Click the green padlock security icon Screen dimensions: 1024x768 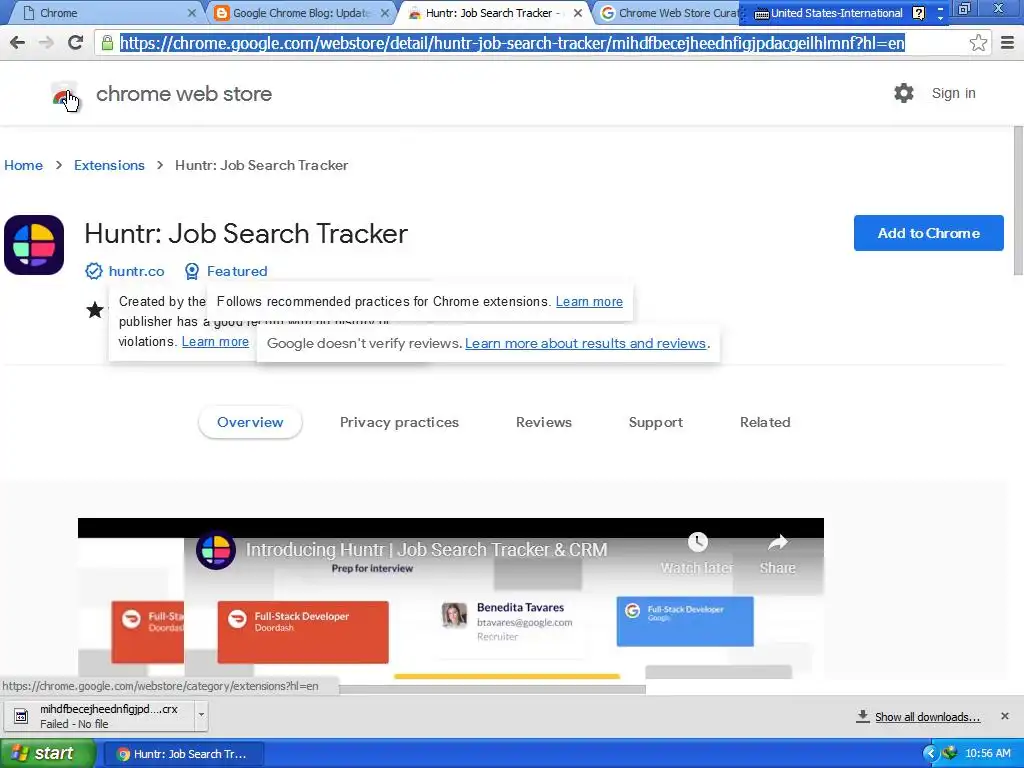click(107, 43)
